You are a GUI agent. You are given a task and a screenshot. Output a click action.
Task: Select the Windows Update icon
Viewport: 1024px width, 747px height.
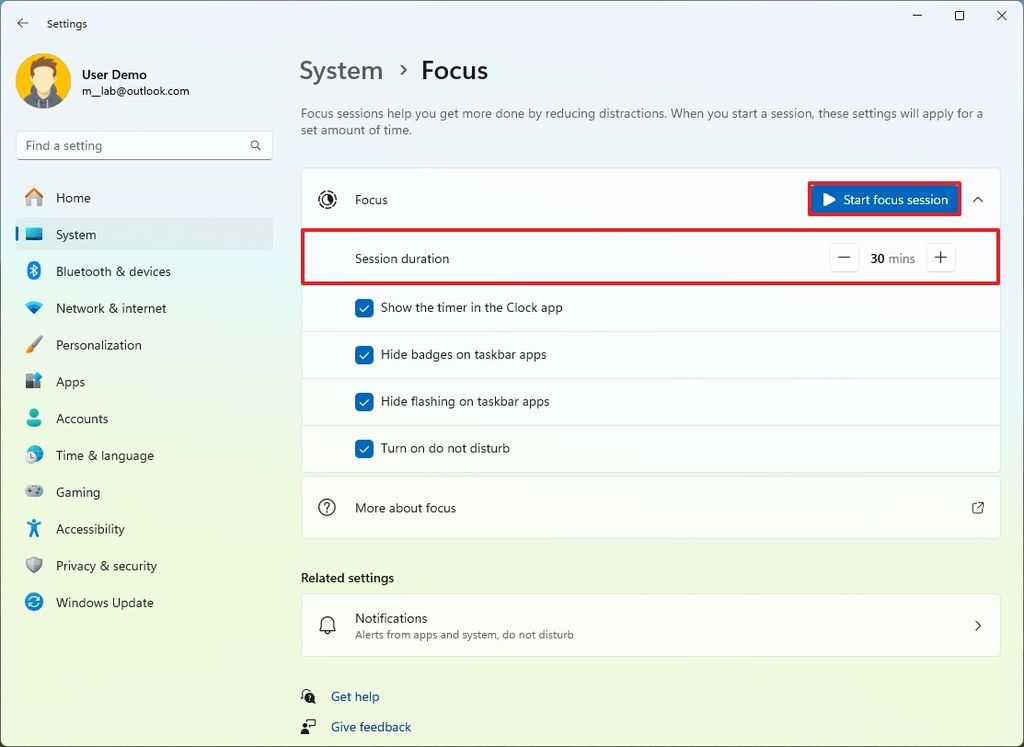(33, 602)
